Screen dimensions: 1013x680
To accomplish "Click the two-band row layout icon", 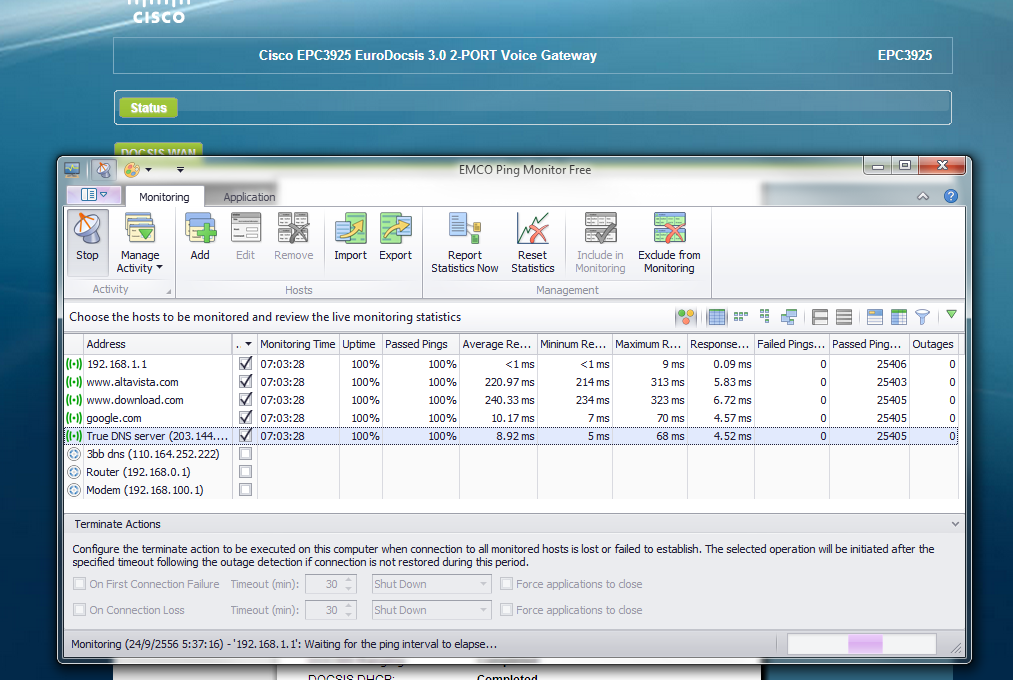I will (x=820, y=317).
